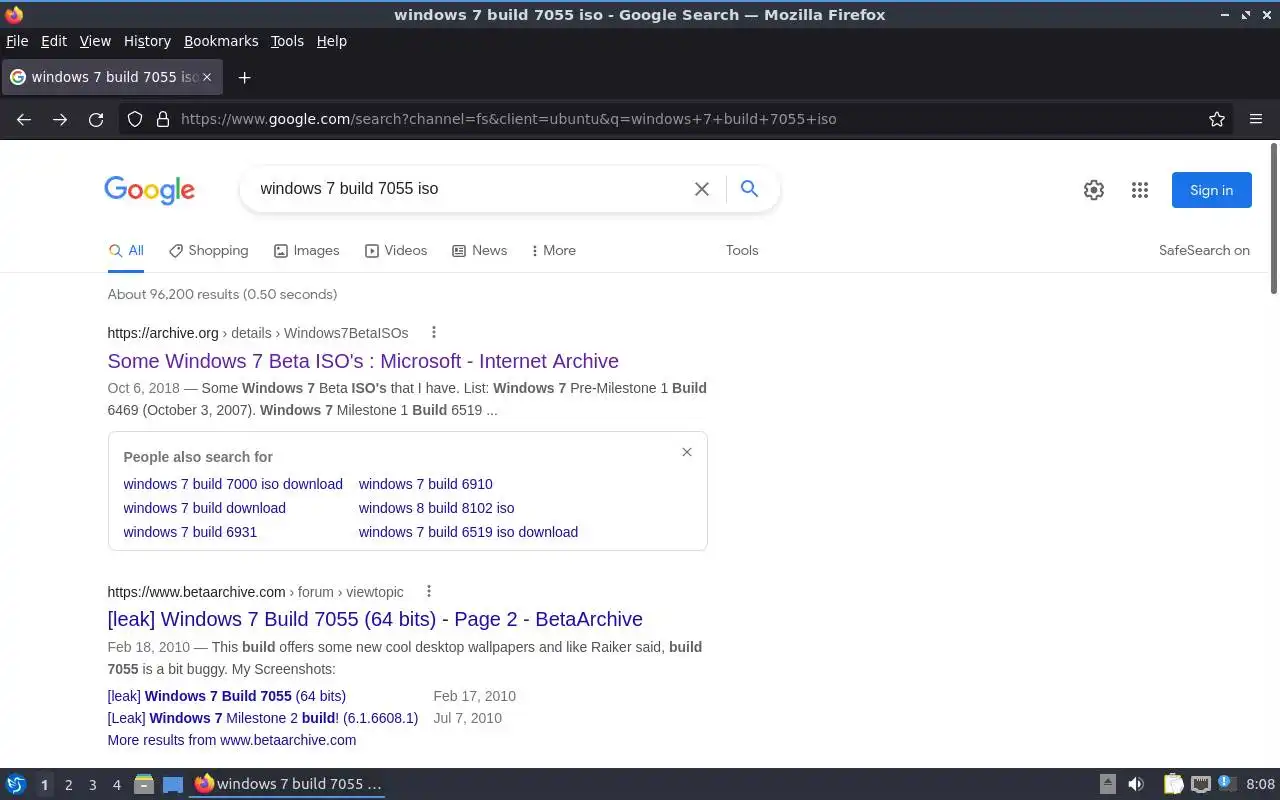Open the Edit menu

(x=54, y=41)
